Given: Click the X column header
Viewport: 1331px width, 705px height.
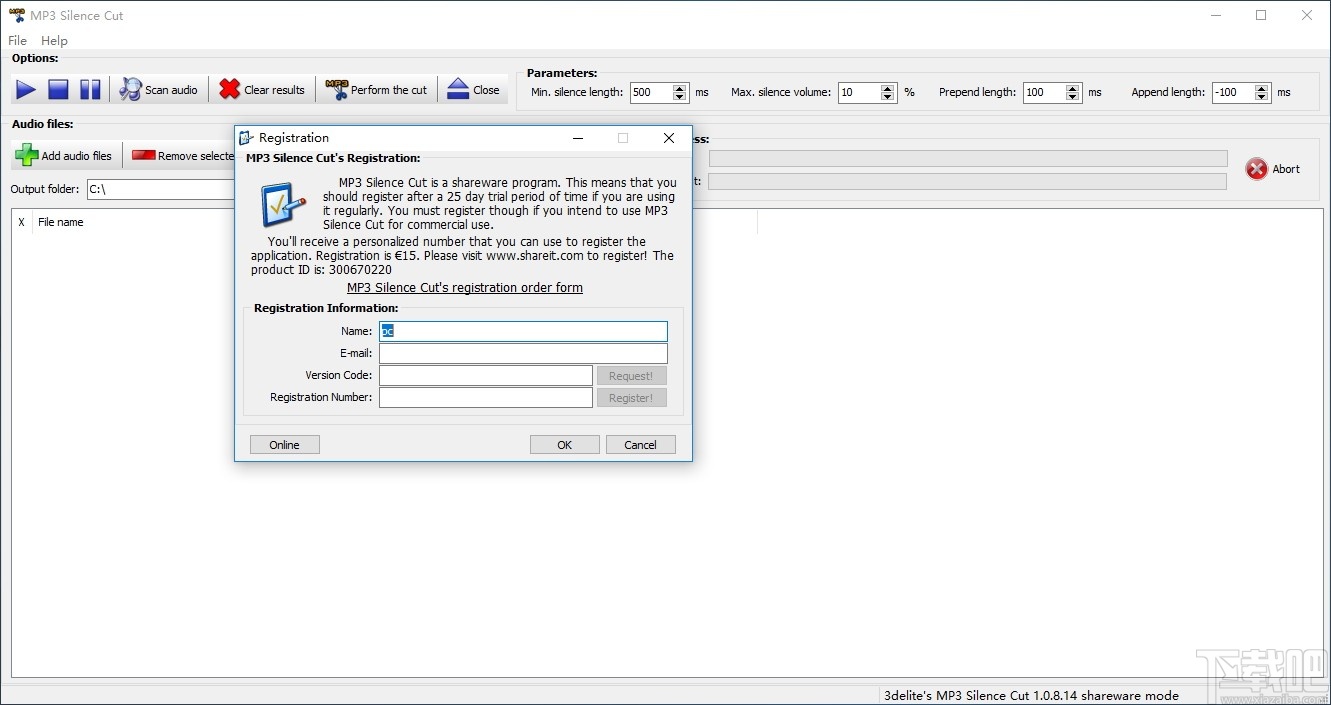Looking at the screenshot, I should click(22, 222).
